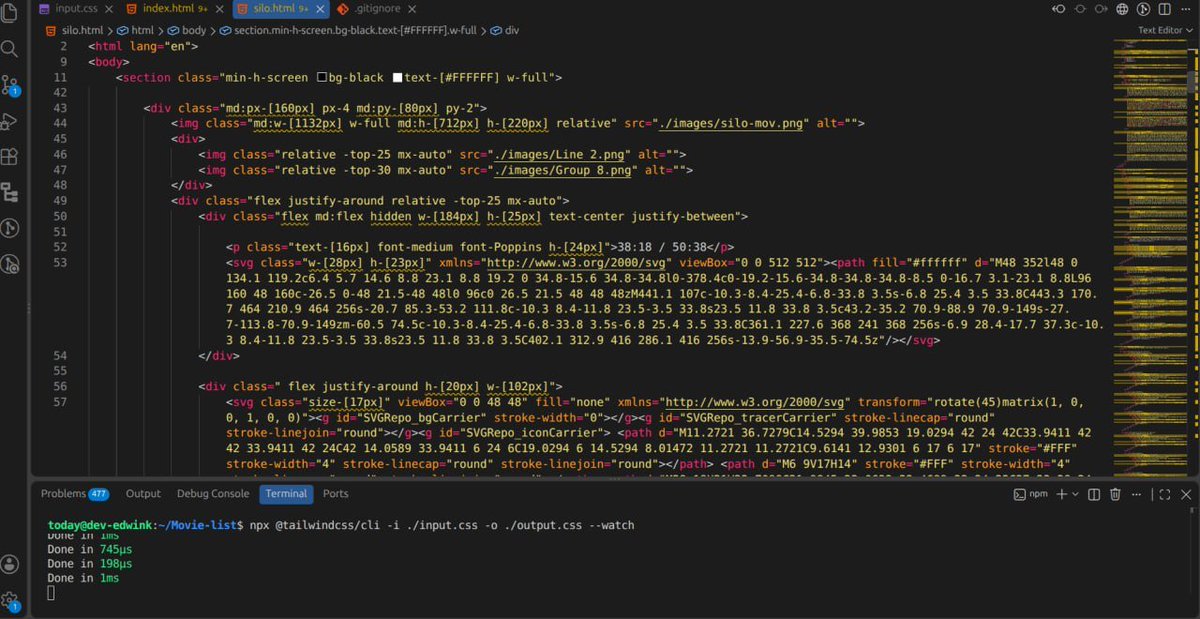This screenshot has height=619, width=1200.
Task: Open the Search view in activity bar
Action: [9, 49]
